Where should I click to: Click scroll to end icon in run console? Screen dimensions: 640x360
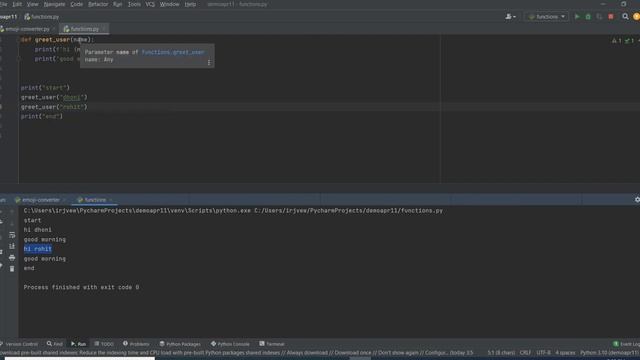[x=12, y=246]
